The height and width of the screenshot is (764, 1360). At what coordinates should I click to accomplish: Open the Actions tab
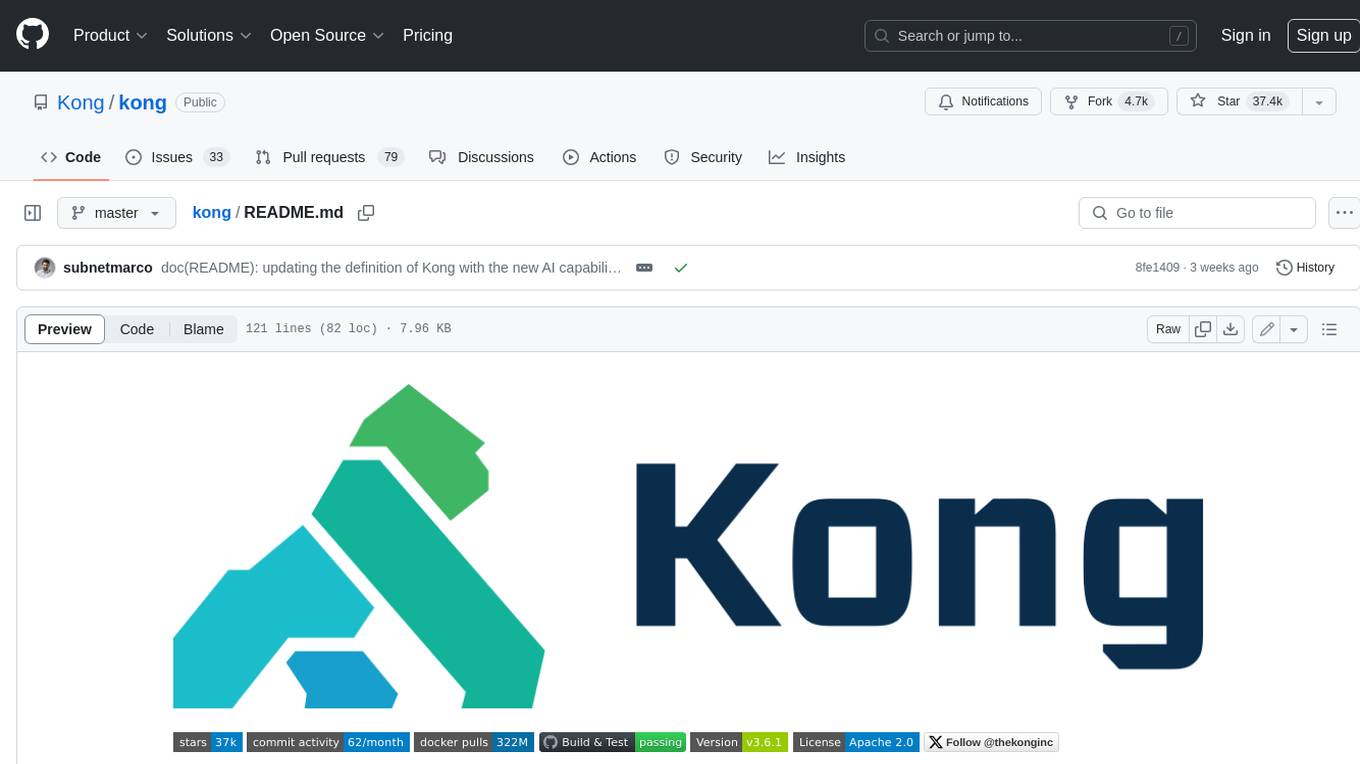(599, 157)
